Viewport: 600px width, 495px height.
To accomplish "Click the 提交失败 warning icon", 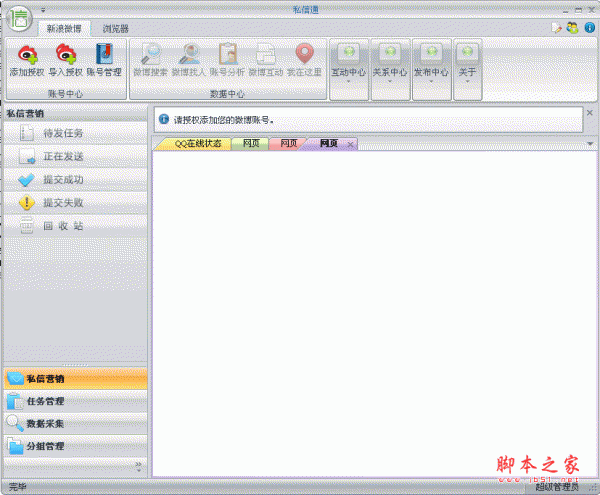I will pyautogui.click(x=26, y=203).
